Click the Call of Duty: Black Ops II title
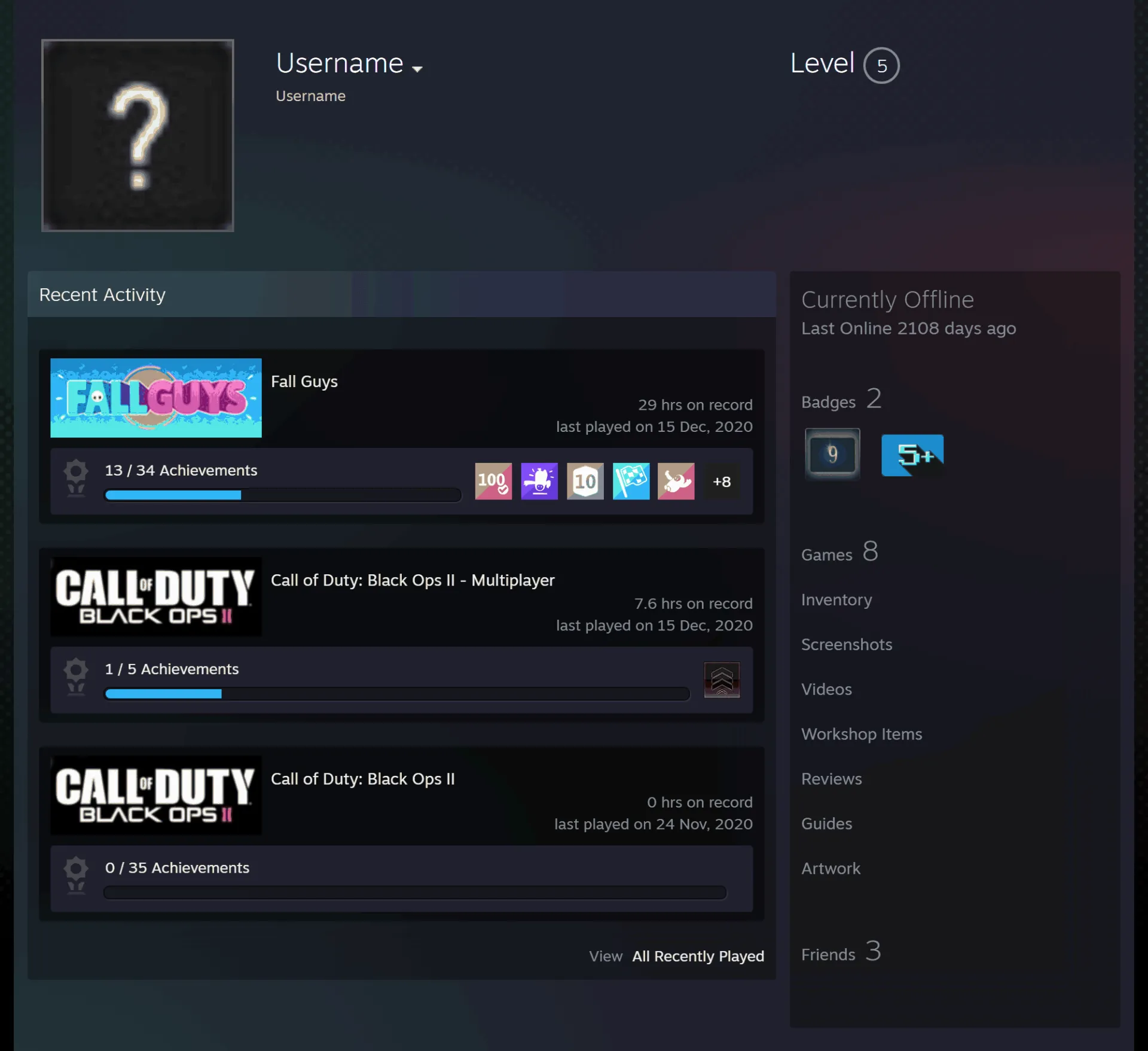Screen dimensions: 1148x1051 tap(363, 779)
